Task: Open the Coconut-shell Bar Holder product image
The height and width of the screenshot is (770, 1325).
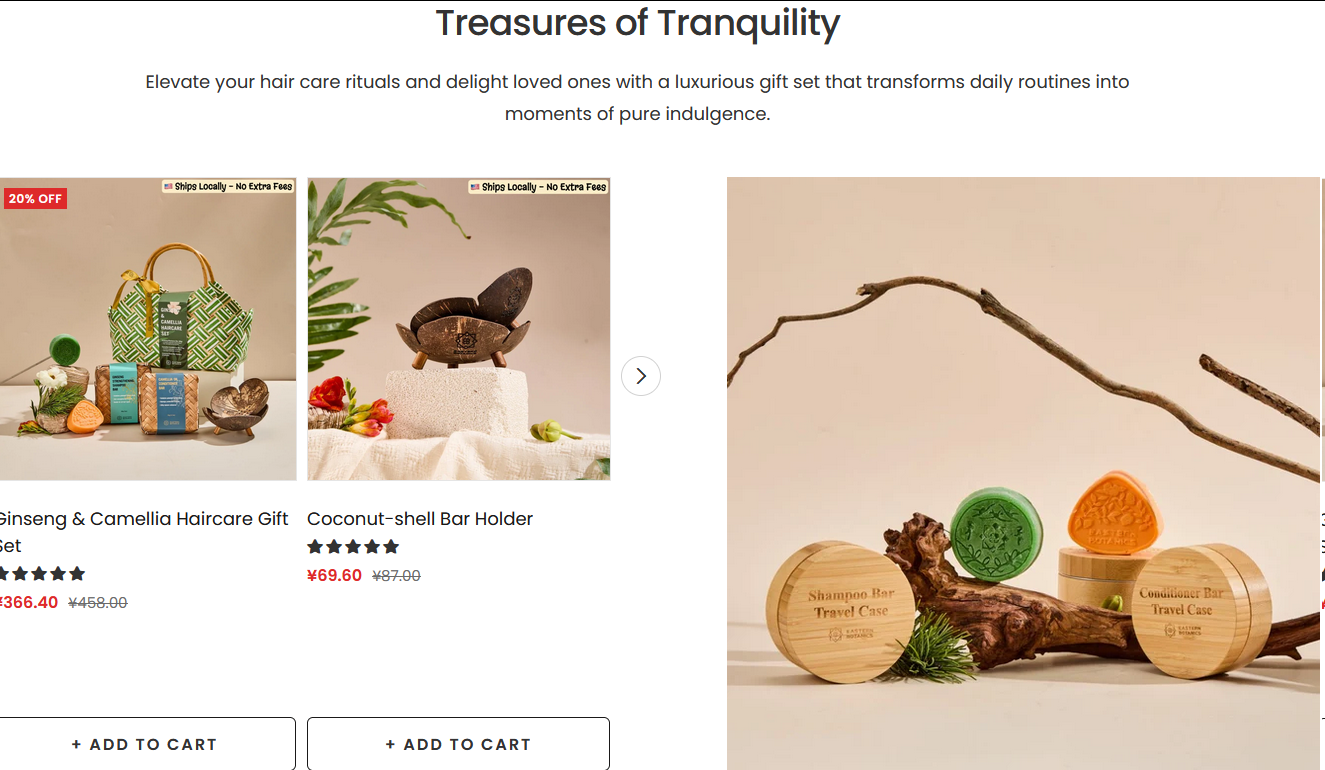Action: click(x=459, y=329)
